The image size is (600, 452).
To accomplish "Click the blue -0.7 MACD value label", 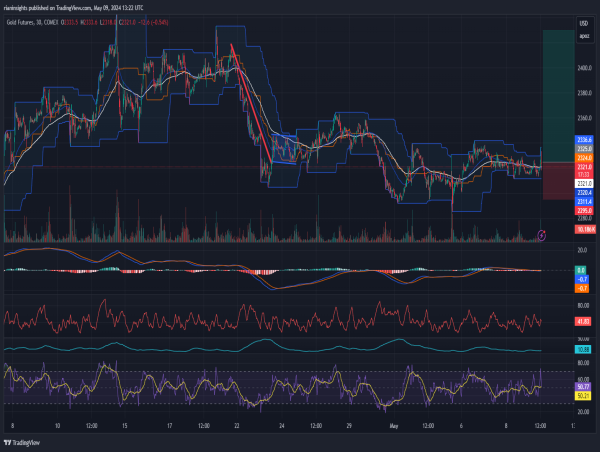I will [582, 279].
